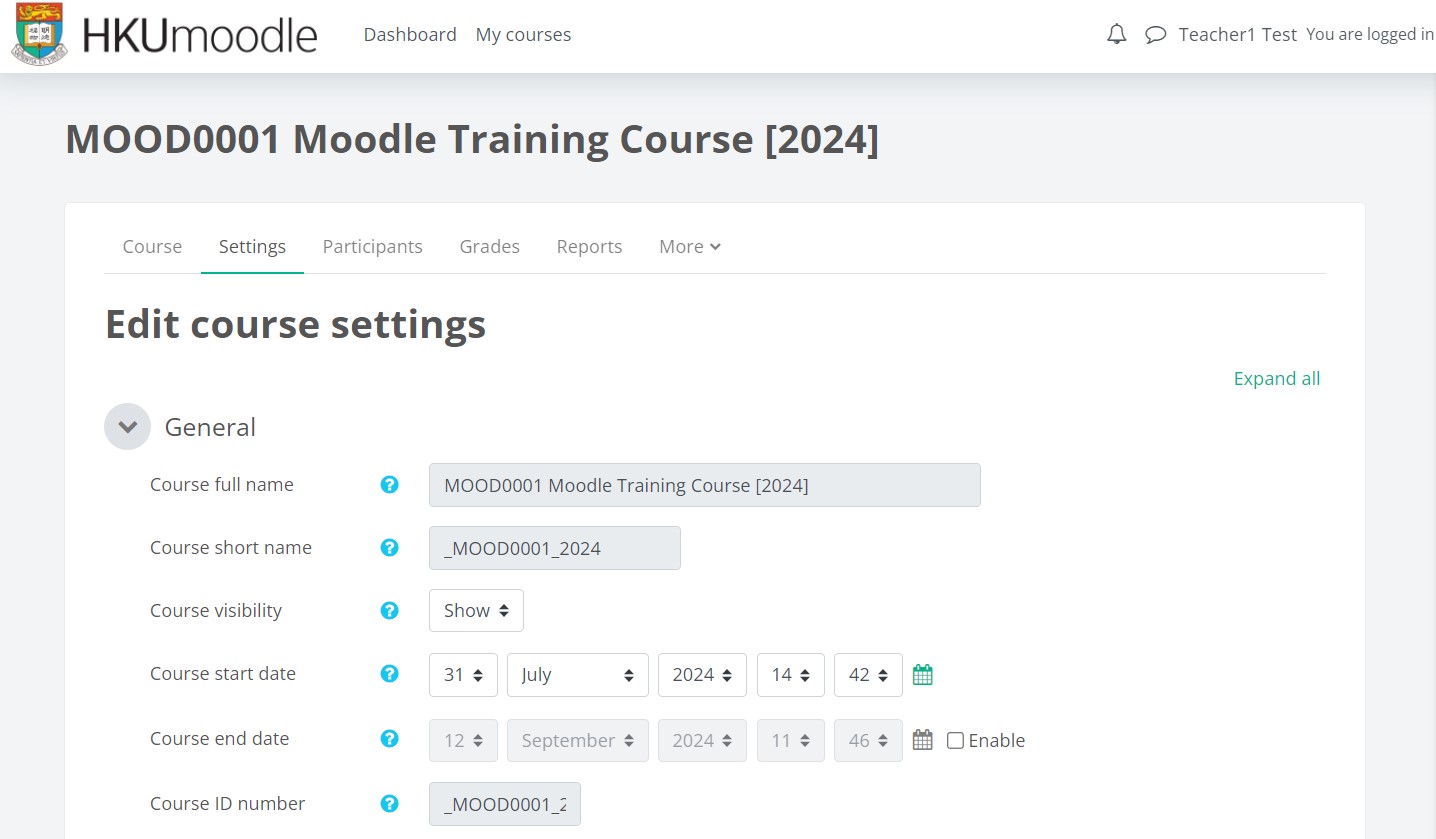Image resolution: width=1436 pixels, height=839 pixels.
Task: Switch to the Participants tab
Action: coord(372,247)
